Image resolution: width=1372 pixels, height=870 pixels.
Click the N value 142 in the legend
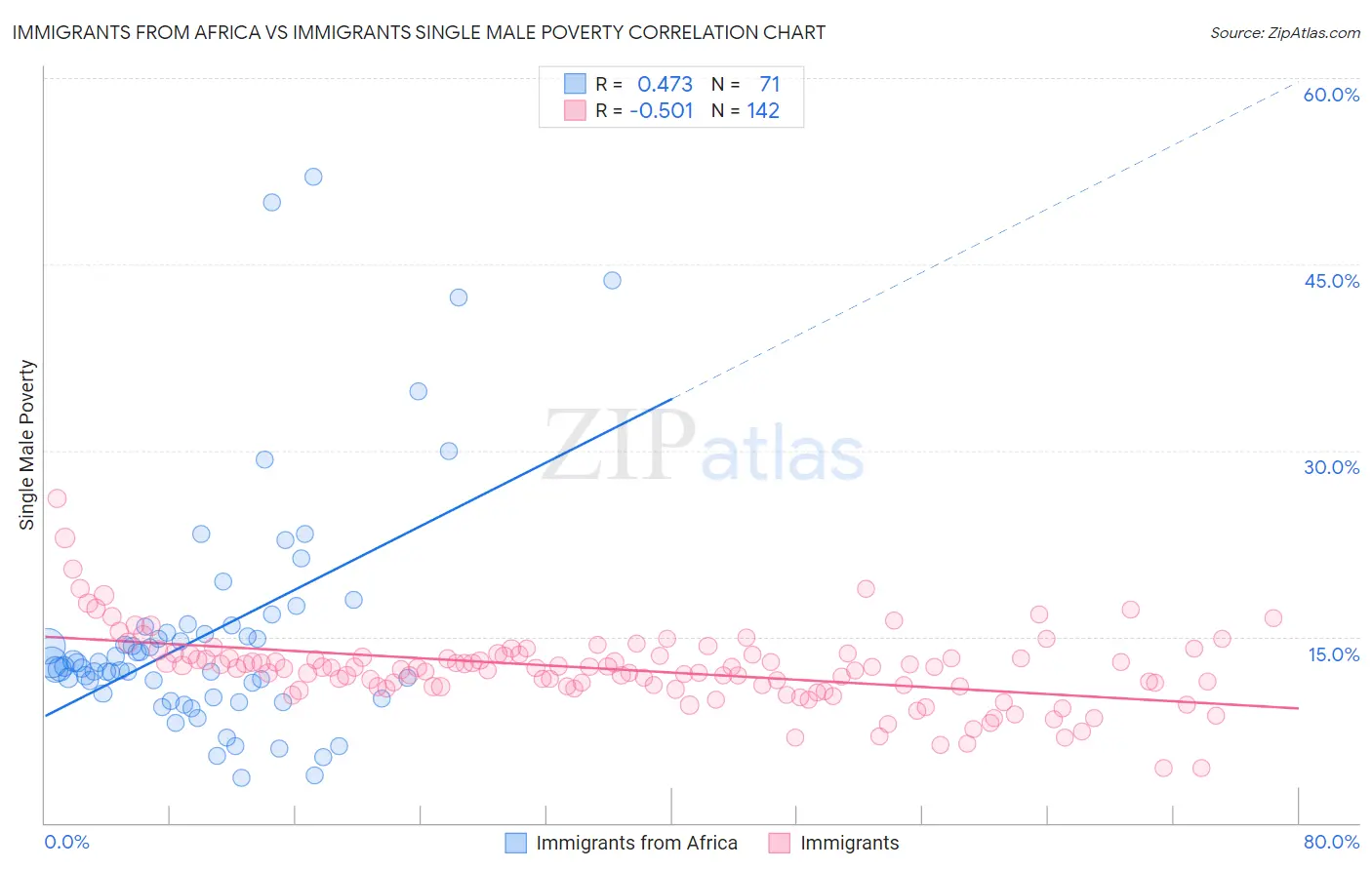pyautogui.click(x=763, y=110)
